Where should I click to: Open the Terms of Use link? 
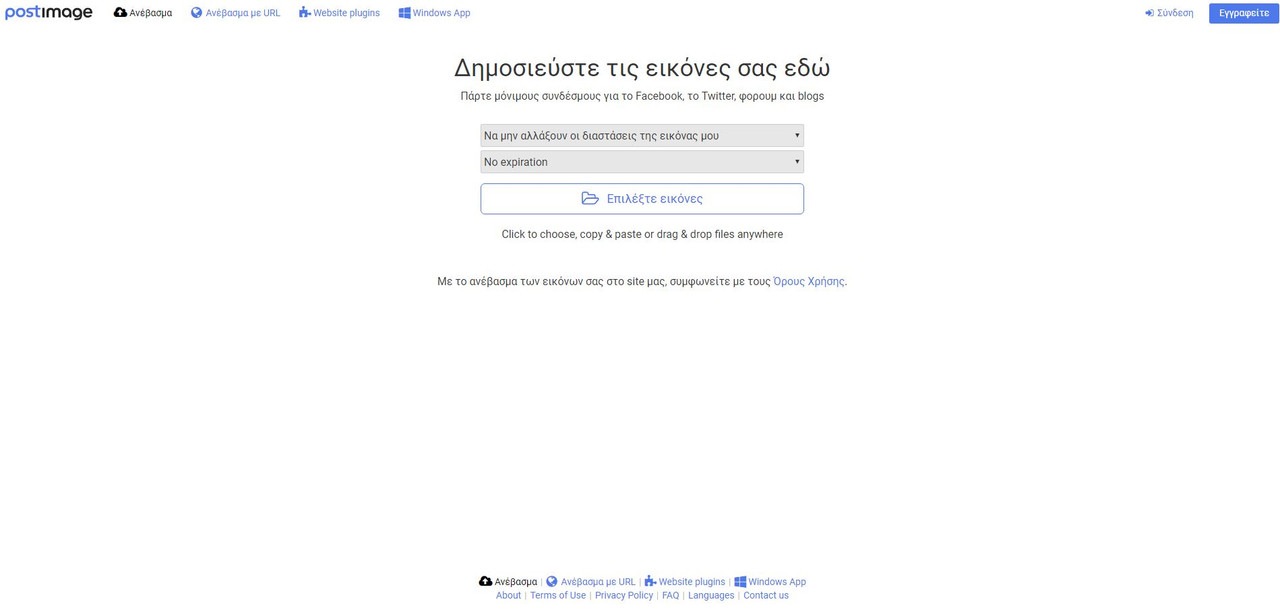pos(558,596)
